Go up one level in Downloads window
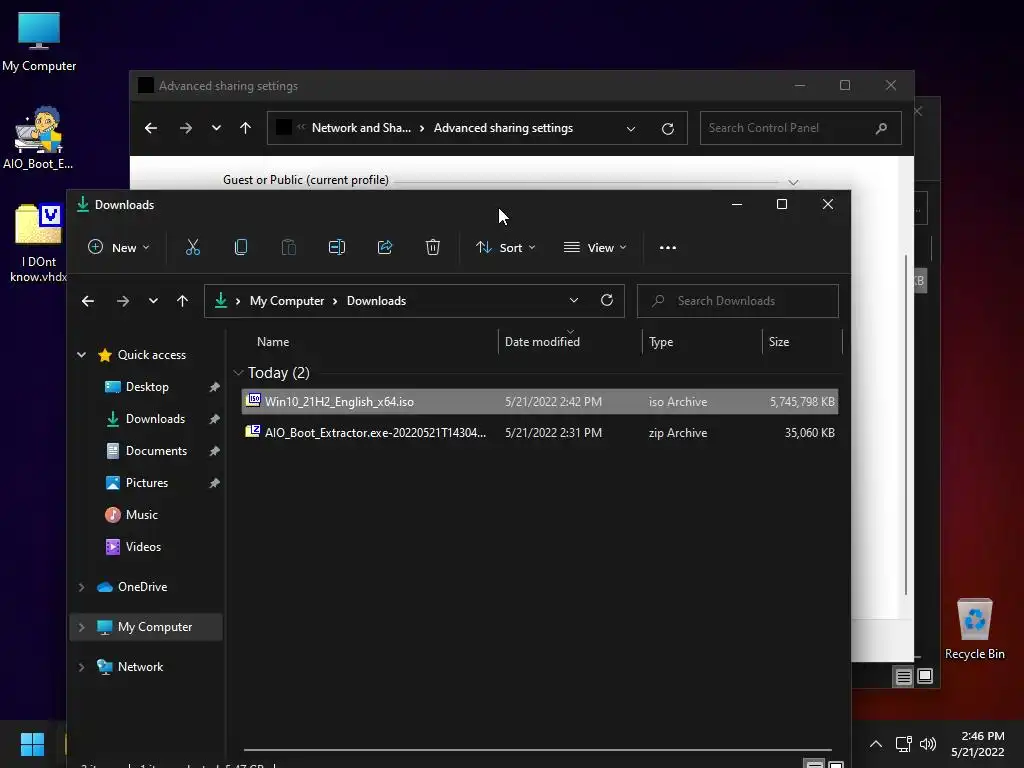The width and height of the screenshot is (1024, 768). click(182, 301)
